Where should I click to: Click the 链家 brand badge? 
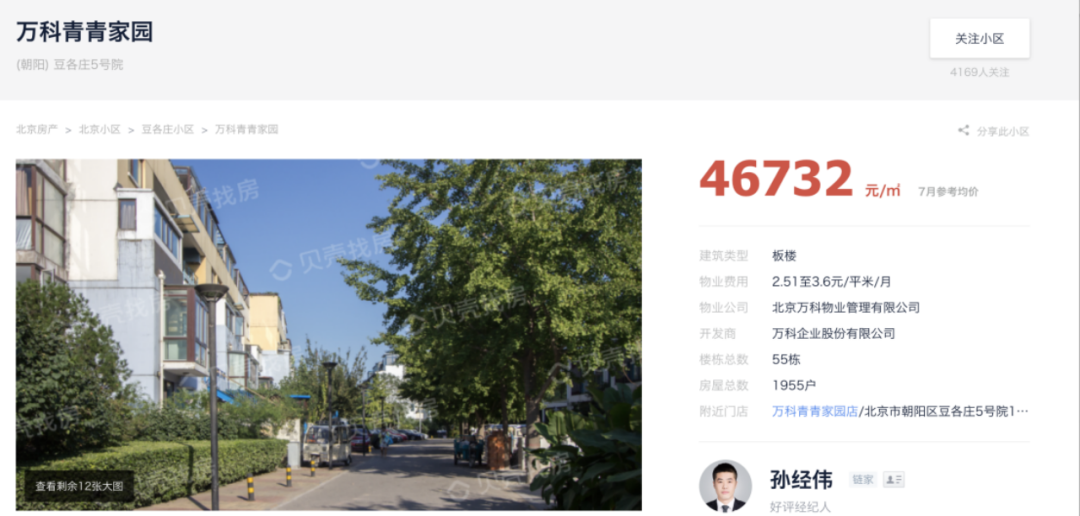tap(863, 479)
